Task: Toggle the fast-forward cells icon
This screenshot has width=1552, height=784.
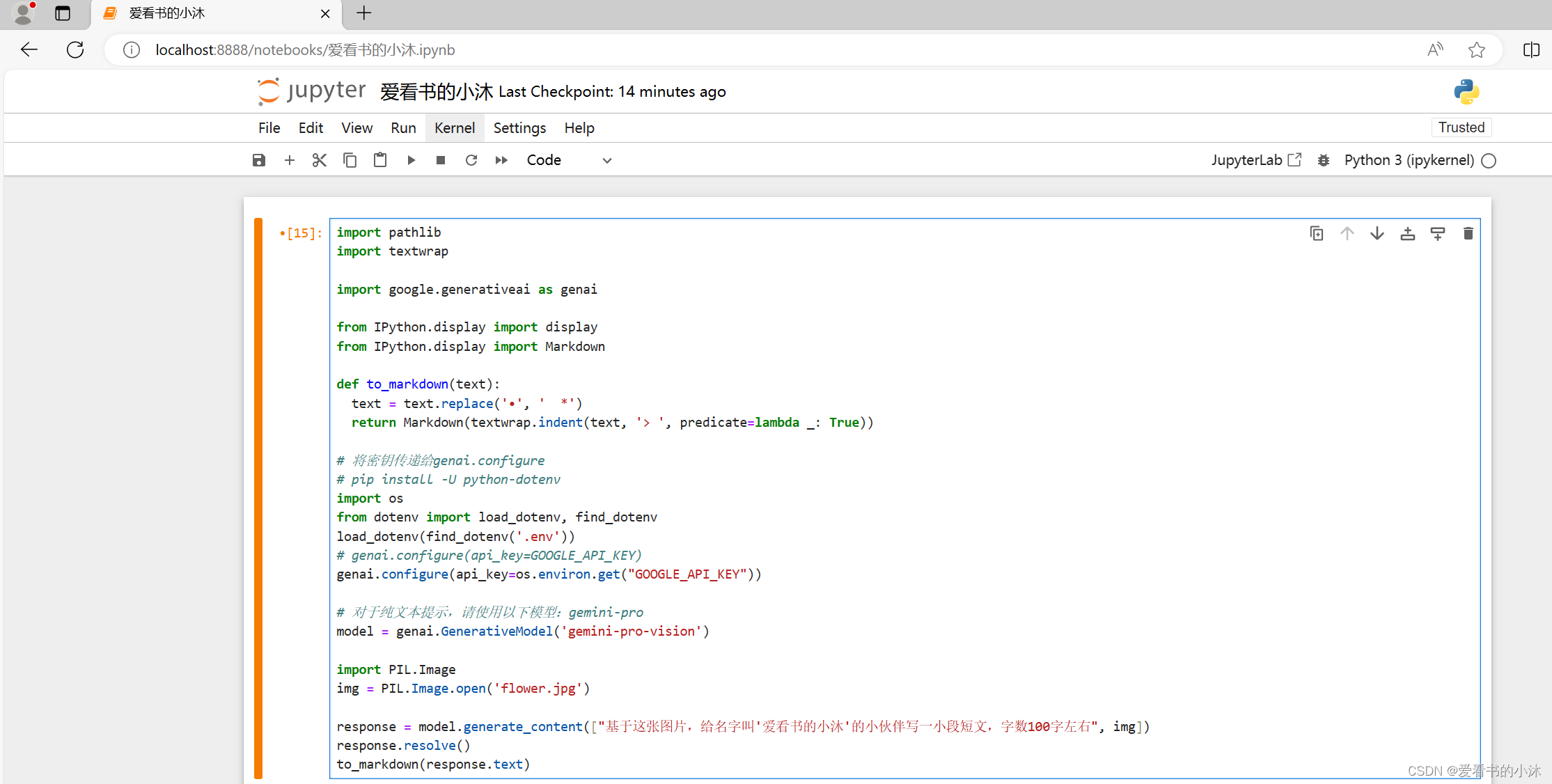Action: coord(501,159)
